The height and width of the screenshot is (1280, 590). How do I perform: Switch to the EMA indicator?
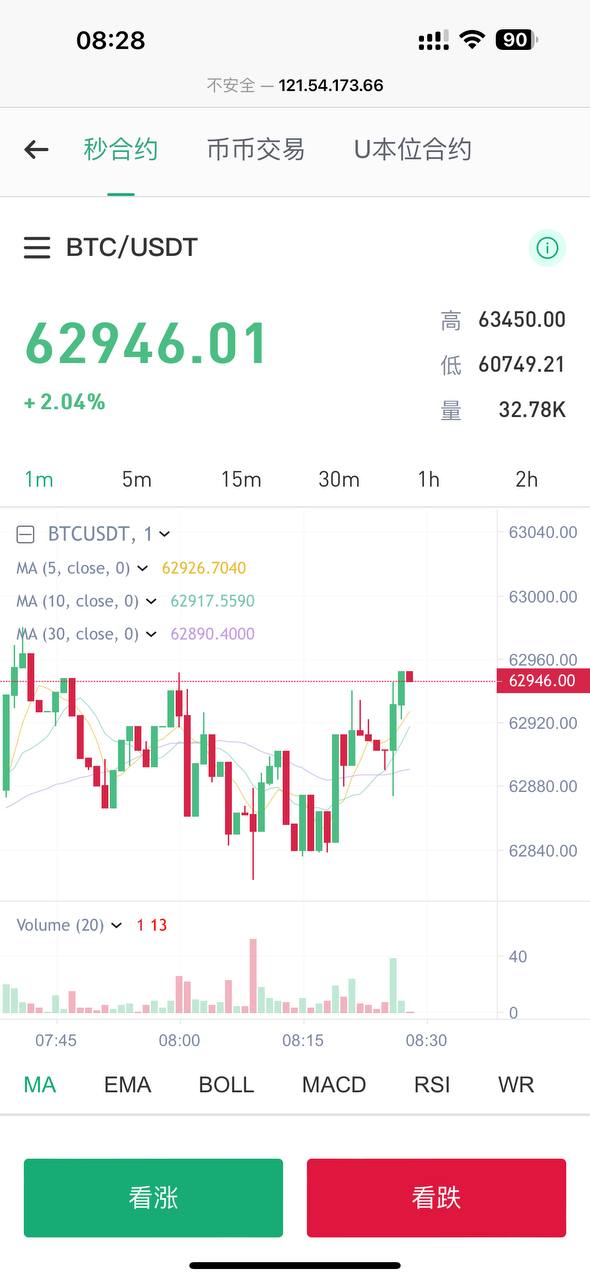(x=127, y=1084)
